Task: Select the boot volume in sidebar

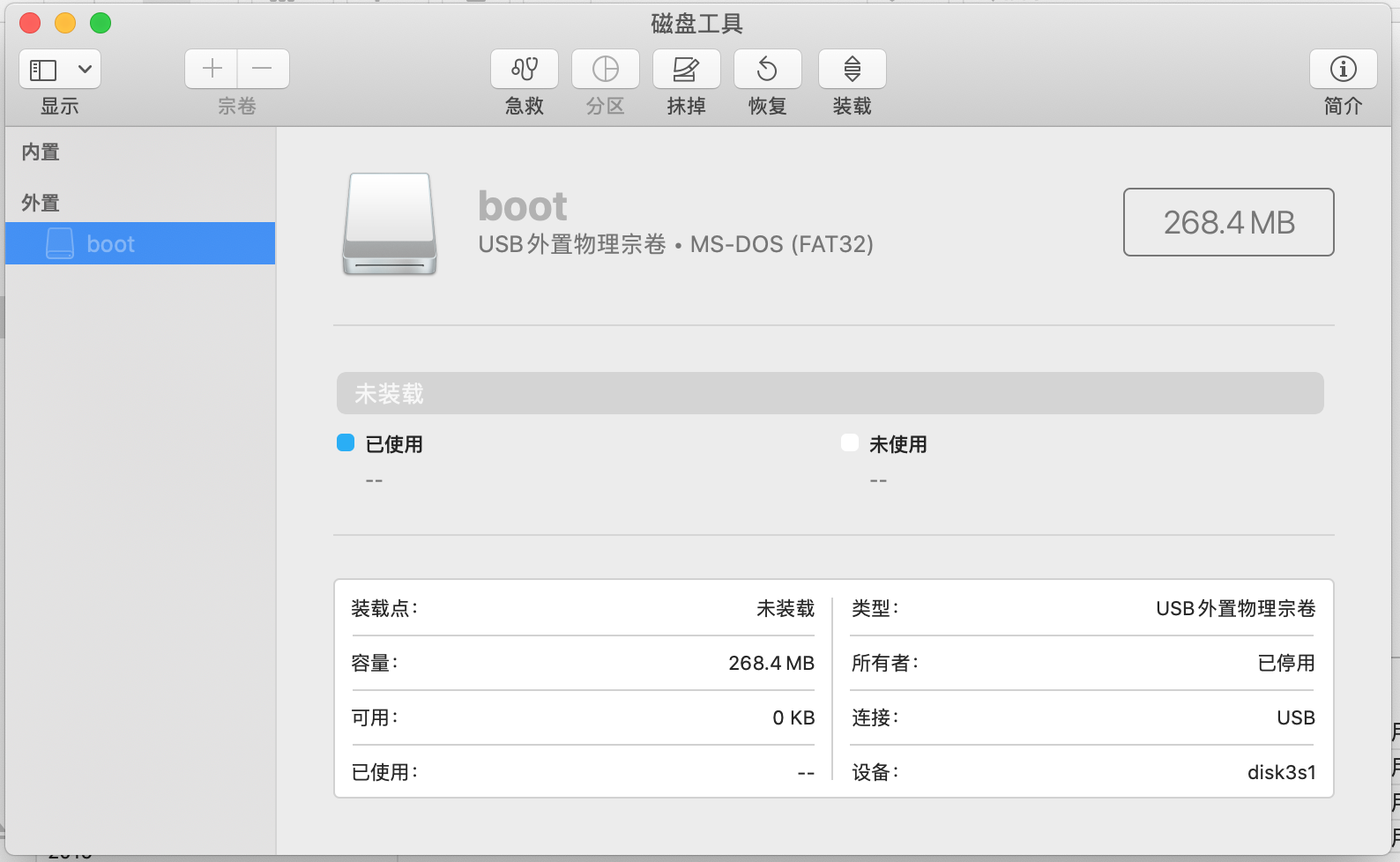Action: [110, 244]
